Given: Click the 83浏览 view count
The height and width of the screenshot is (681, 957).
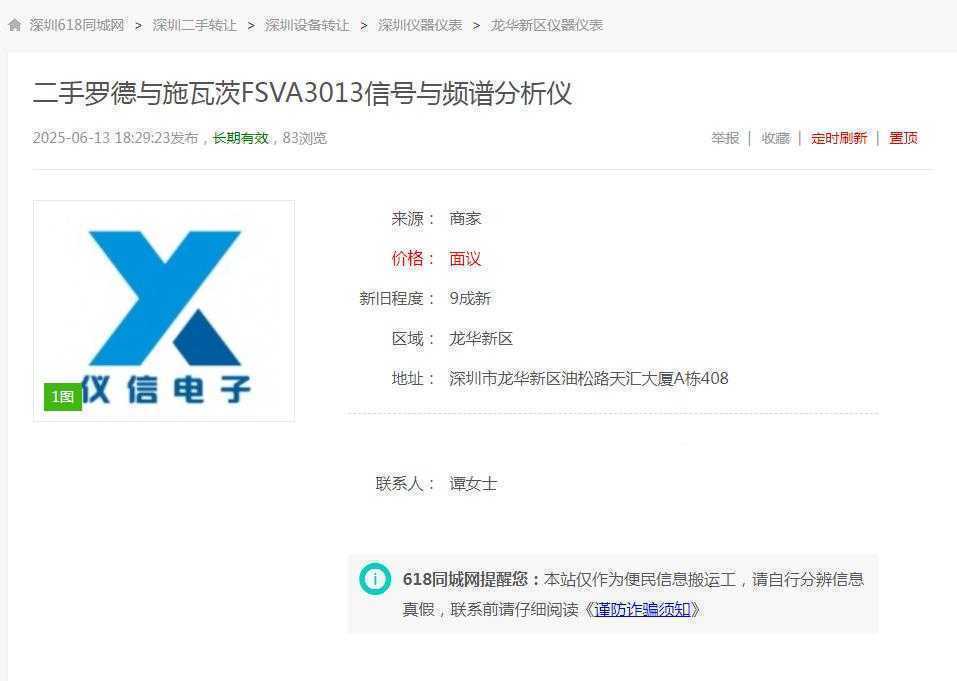Looking at the screenshot, I should (305, 138).
